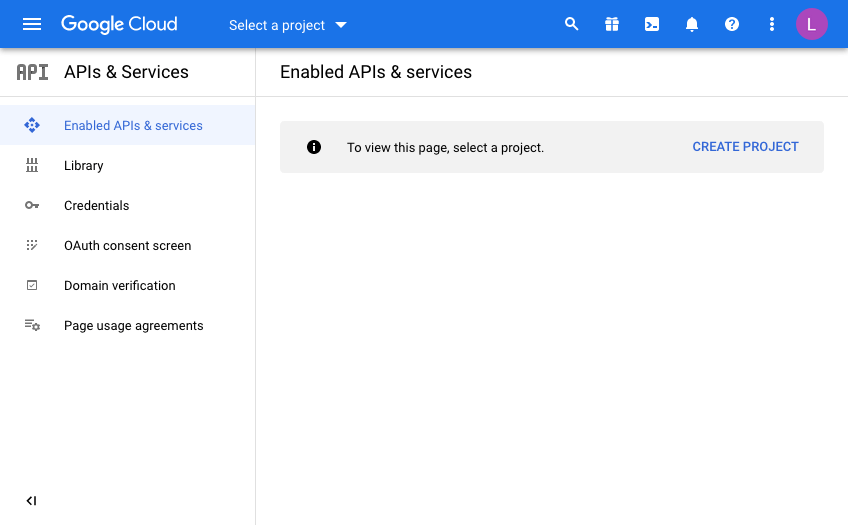Open the search magnifier icon
This screenshot has height=525, width=848.
572,24
